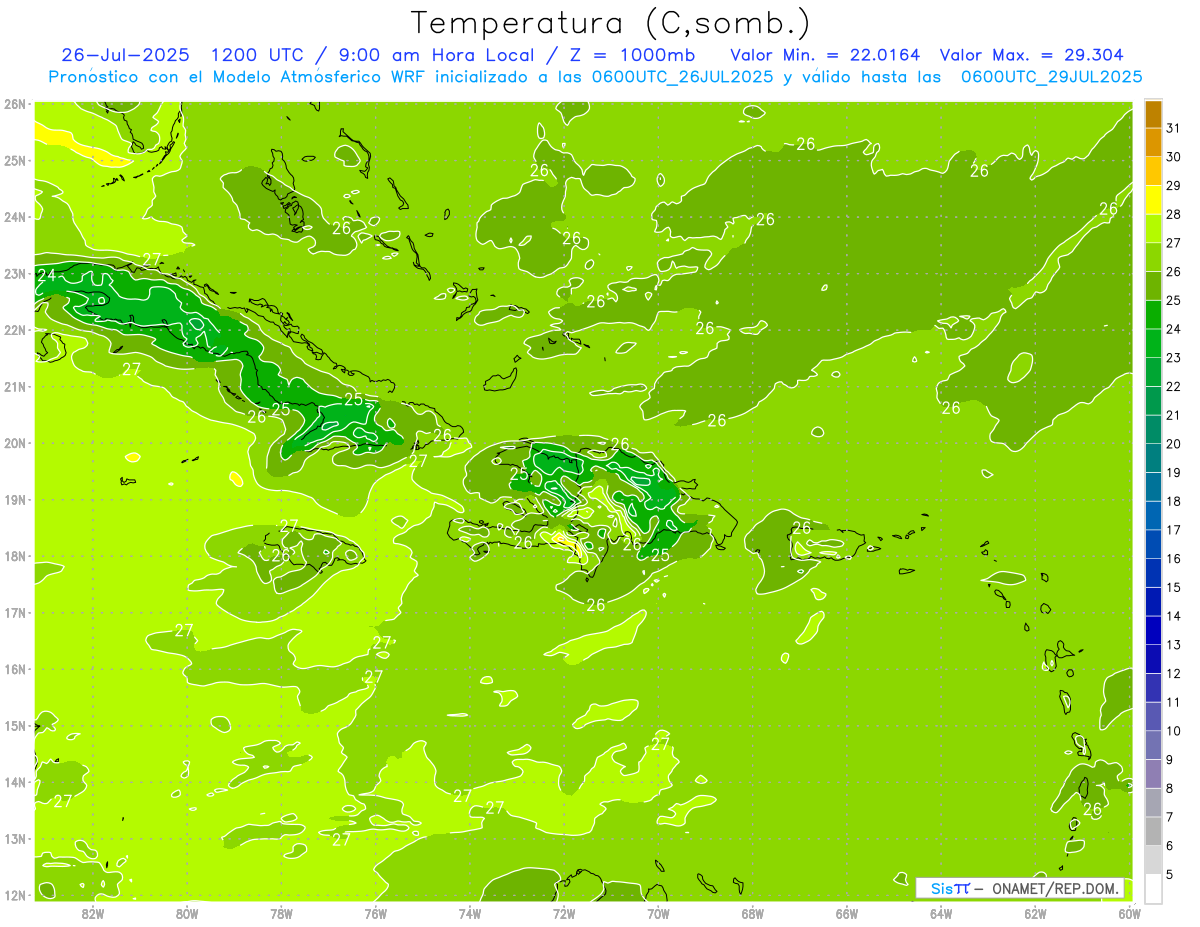The image size is (1200, 927).
Task: Click the 19N latitude axis label
Action: pyautogui.click(x=15, y=499)
